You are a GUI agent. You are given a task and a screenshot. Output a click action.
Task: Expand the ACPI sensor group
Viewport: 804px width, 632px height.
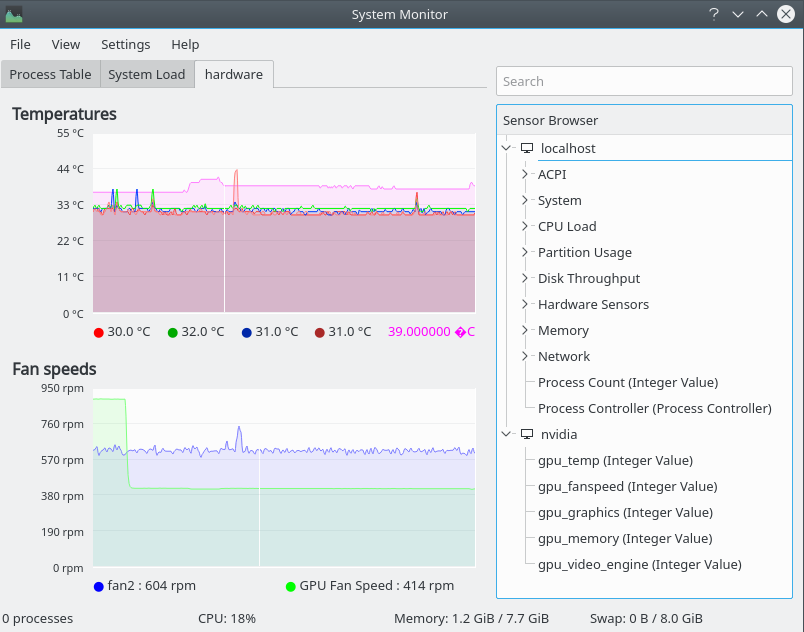tap(525, 174)
